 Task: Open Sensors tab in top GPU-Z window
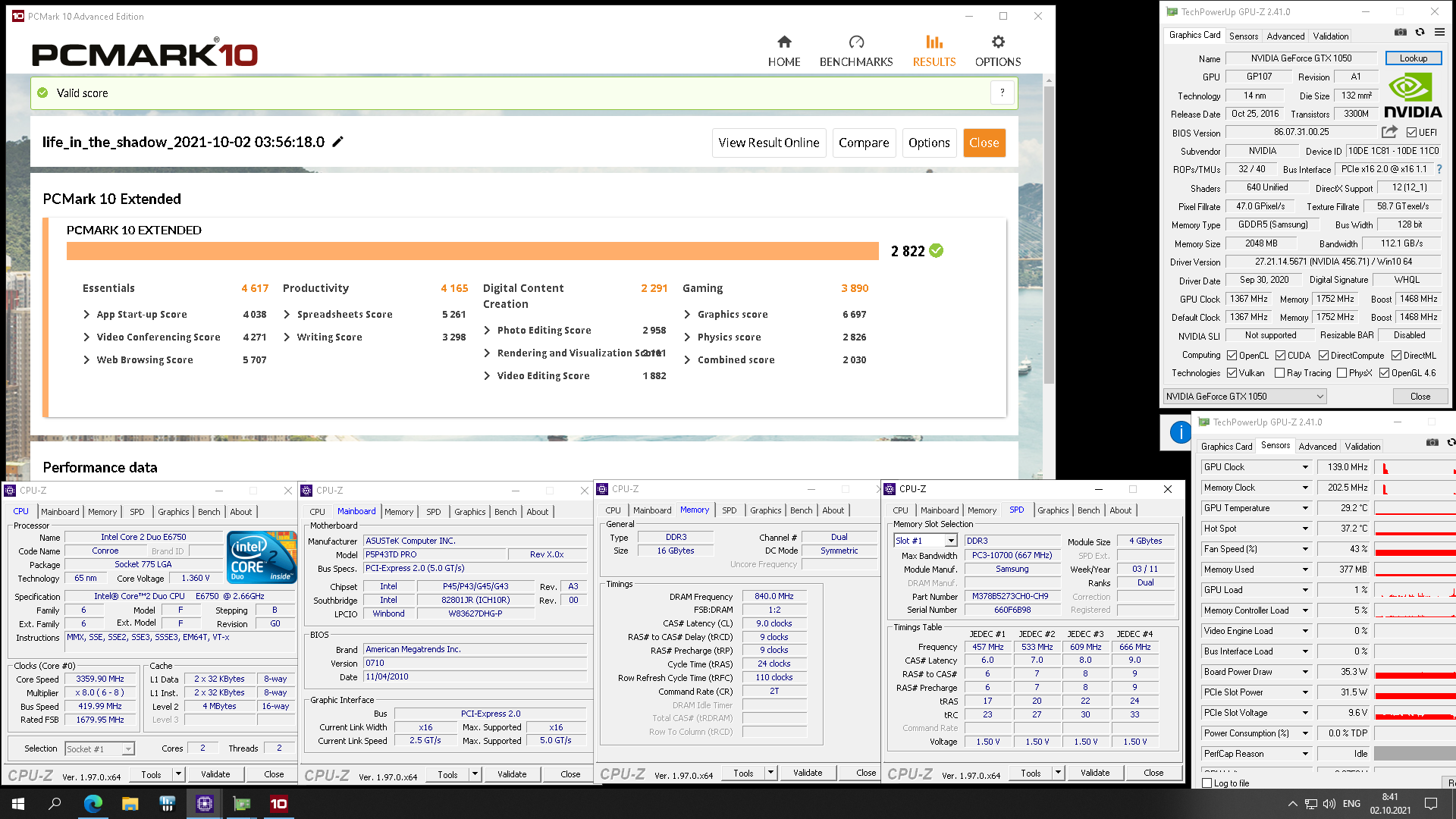tap(1244, 36)
